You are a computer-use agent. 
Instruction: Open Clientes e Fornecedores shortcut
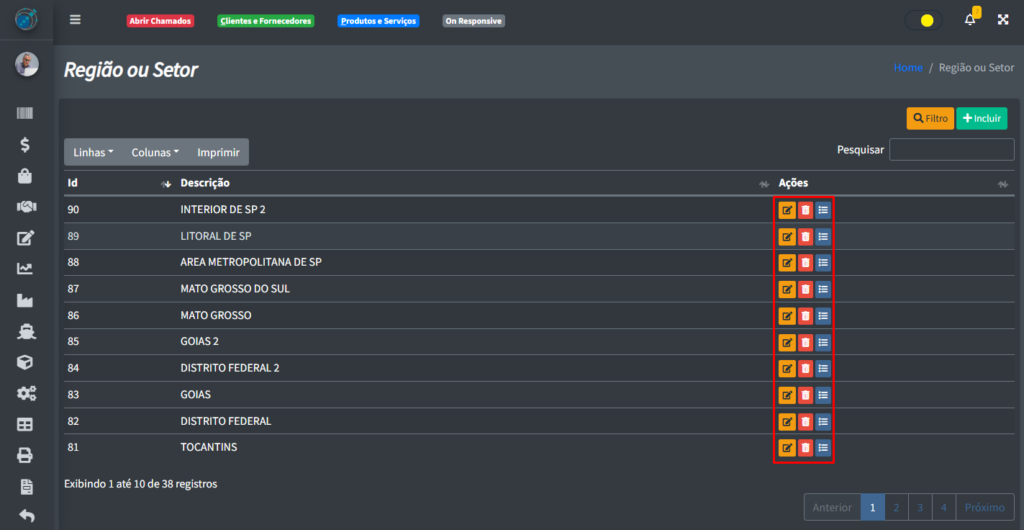(x=265, y=21)
